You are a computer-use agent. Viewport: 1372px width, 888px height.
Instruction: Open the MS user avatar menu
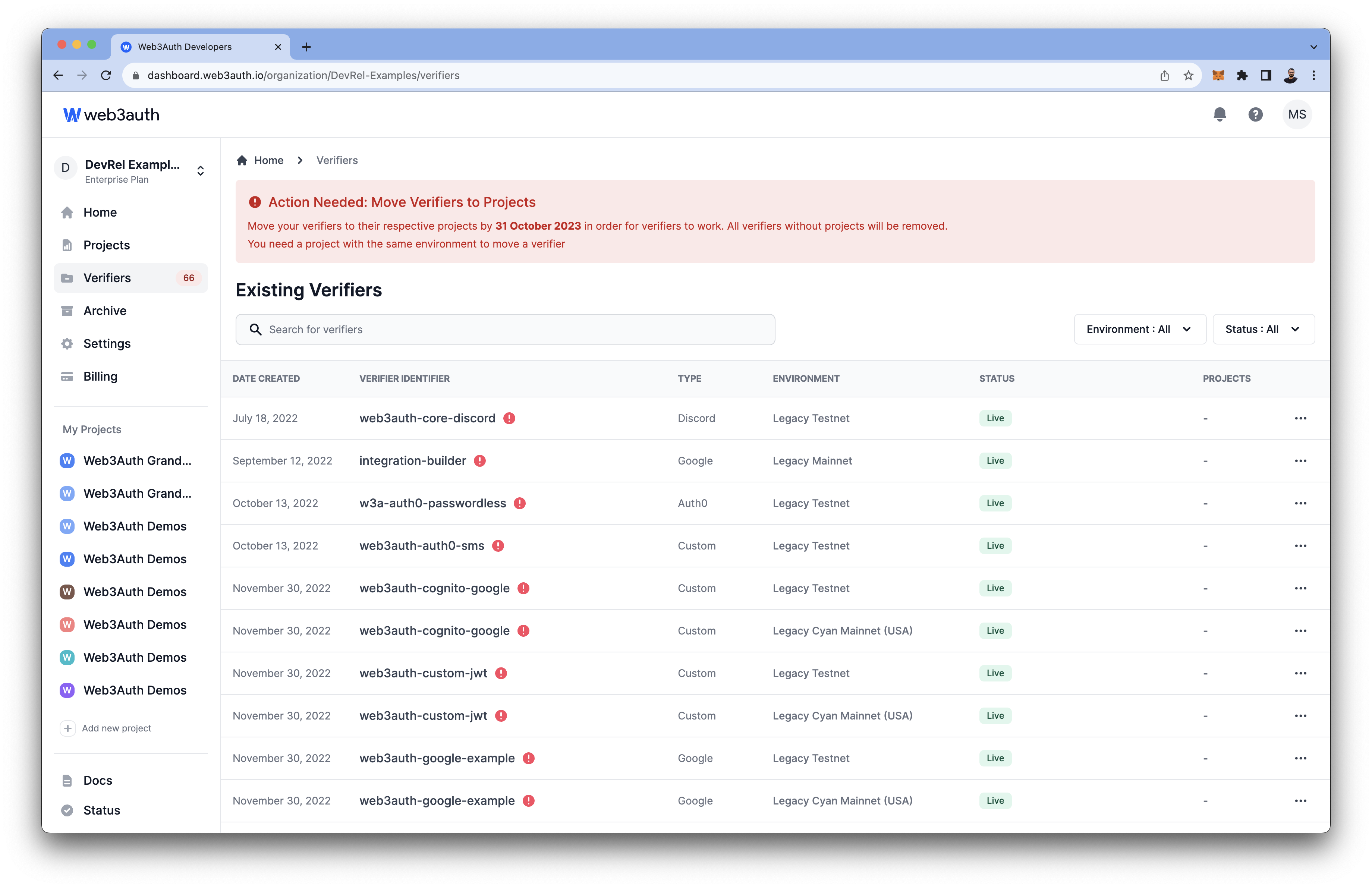1296,114
